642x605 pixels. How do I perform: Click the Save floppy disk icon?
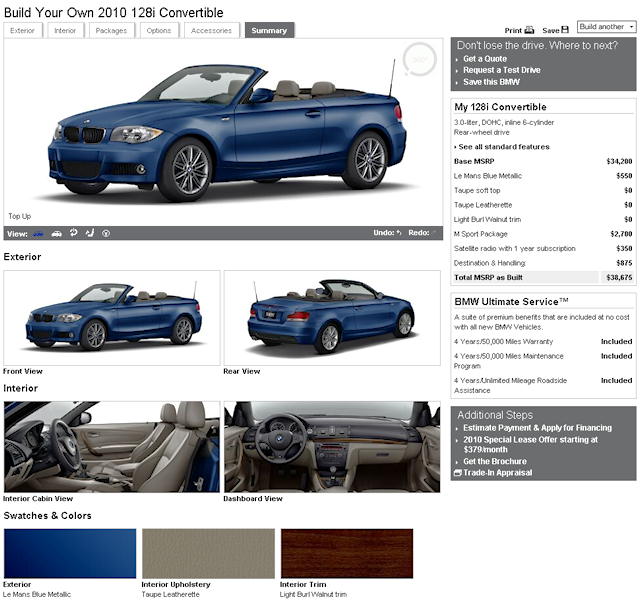click(x=565, y=30)
